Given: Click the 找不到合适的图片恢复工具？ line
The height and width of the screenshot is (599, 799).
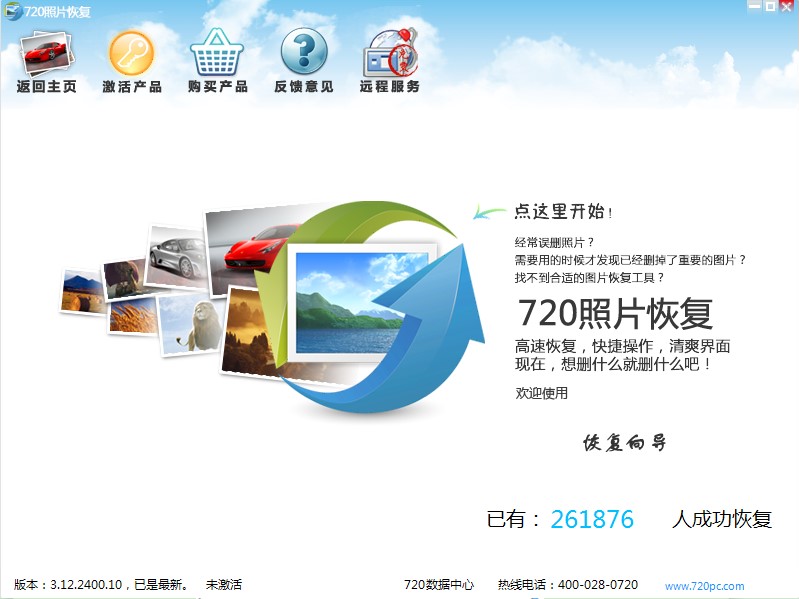Looking at the screenshot, I should [x=590, y=278].
